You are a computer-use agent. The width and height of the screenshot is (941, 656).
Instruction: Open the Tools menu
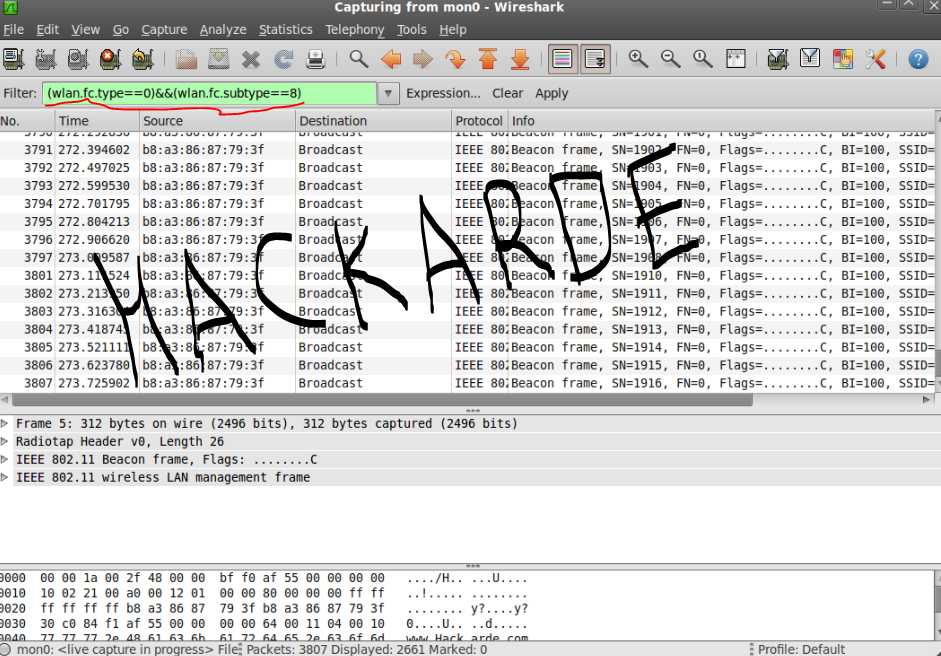pos(411,29)
